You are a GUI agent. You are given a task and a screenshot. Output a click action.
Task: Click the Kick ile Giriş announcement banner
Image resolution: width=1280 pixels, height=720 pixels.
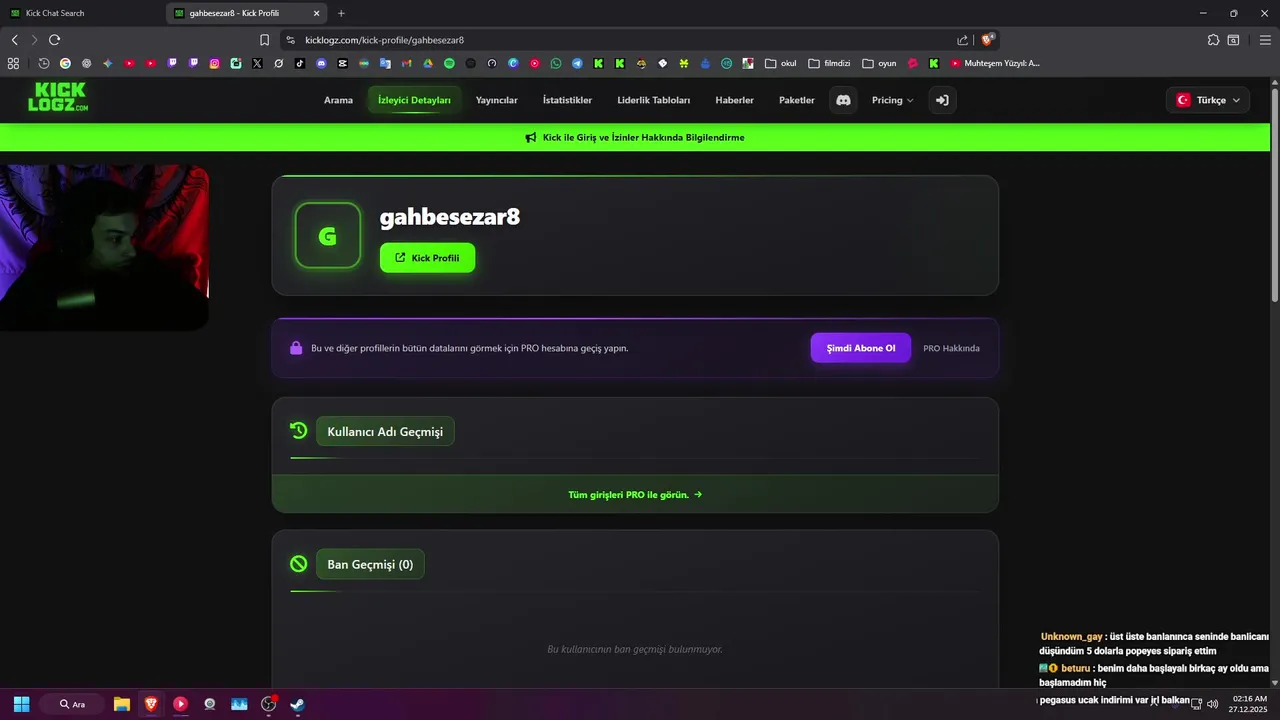tap(635, 137)
